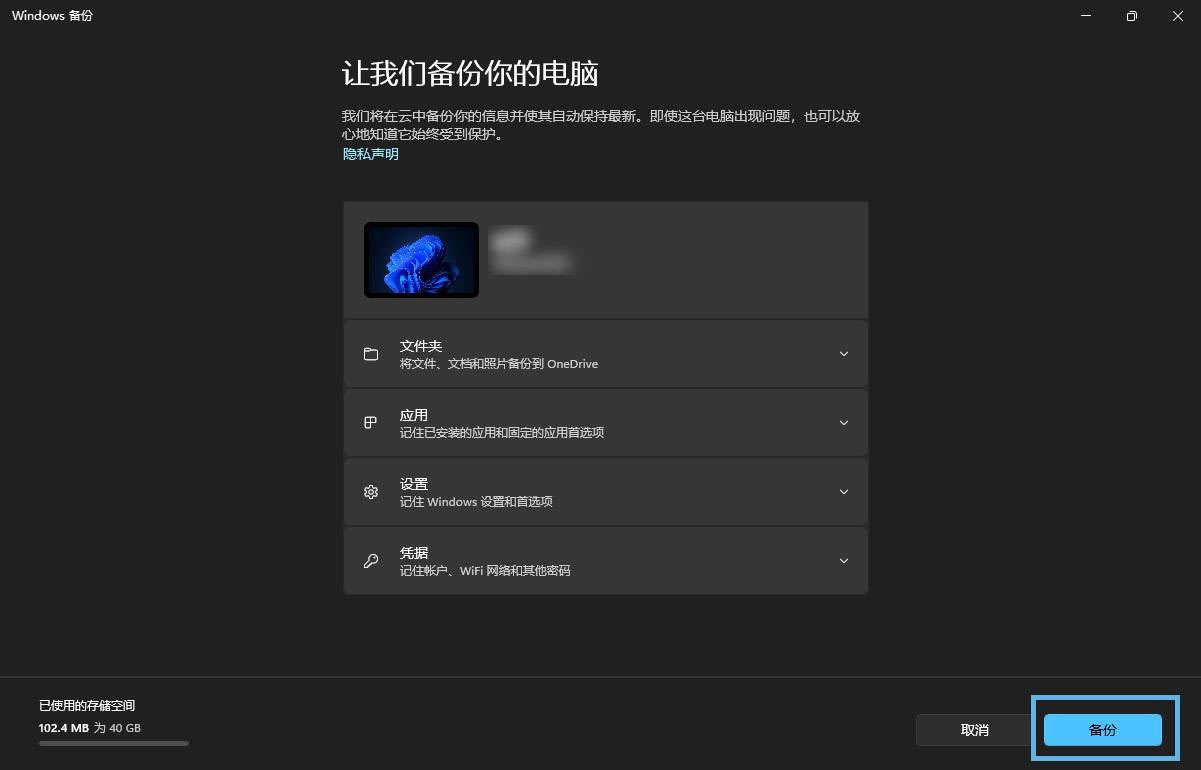Open the 隐私声明 link
The height and width of the screenshot is (770, 1201).
(x=370, y=154)
